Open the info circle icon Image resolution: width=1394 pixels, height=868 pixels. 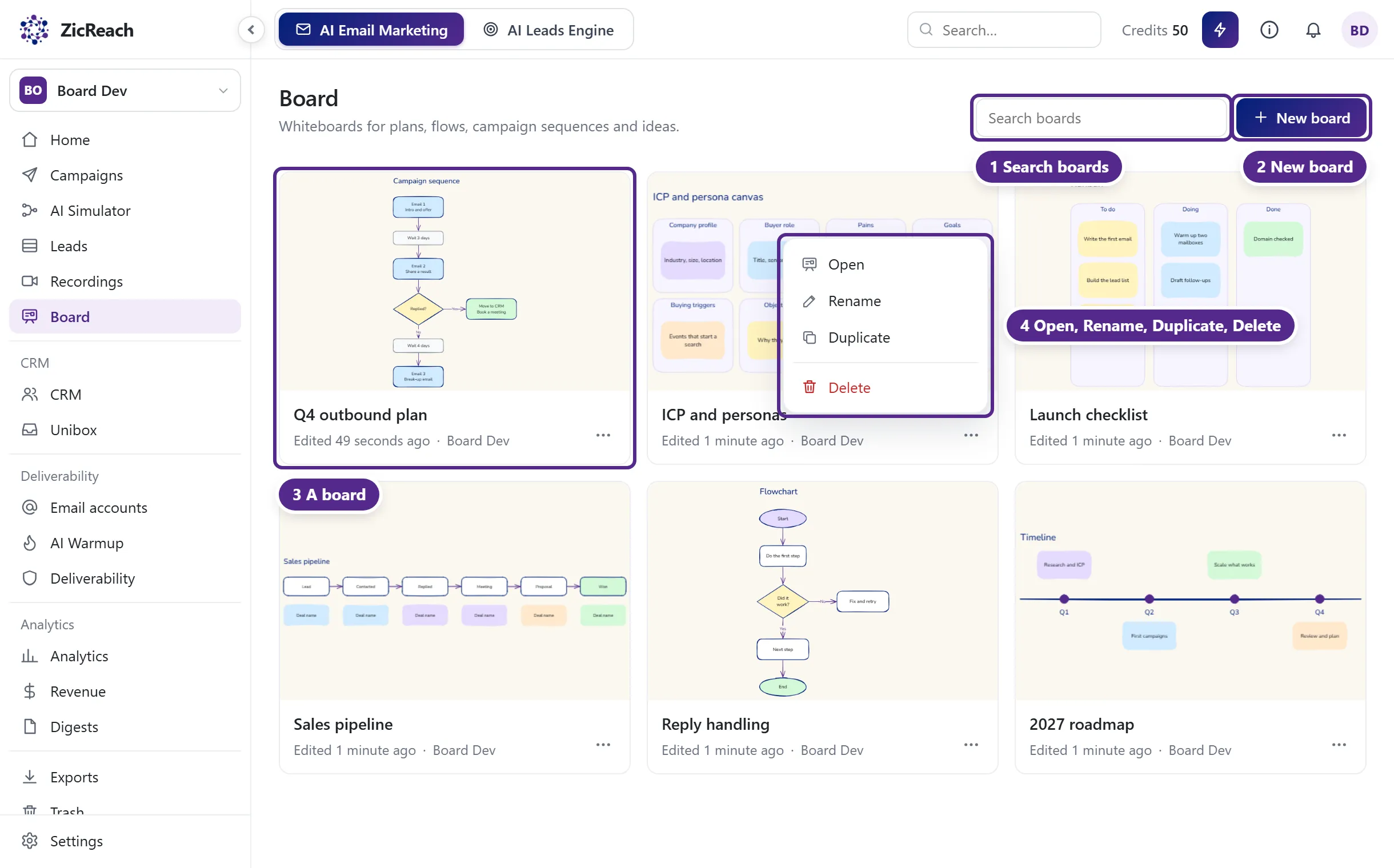tap(1269, 30)
